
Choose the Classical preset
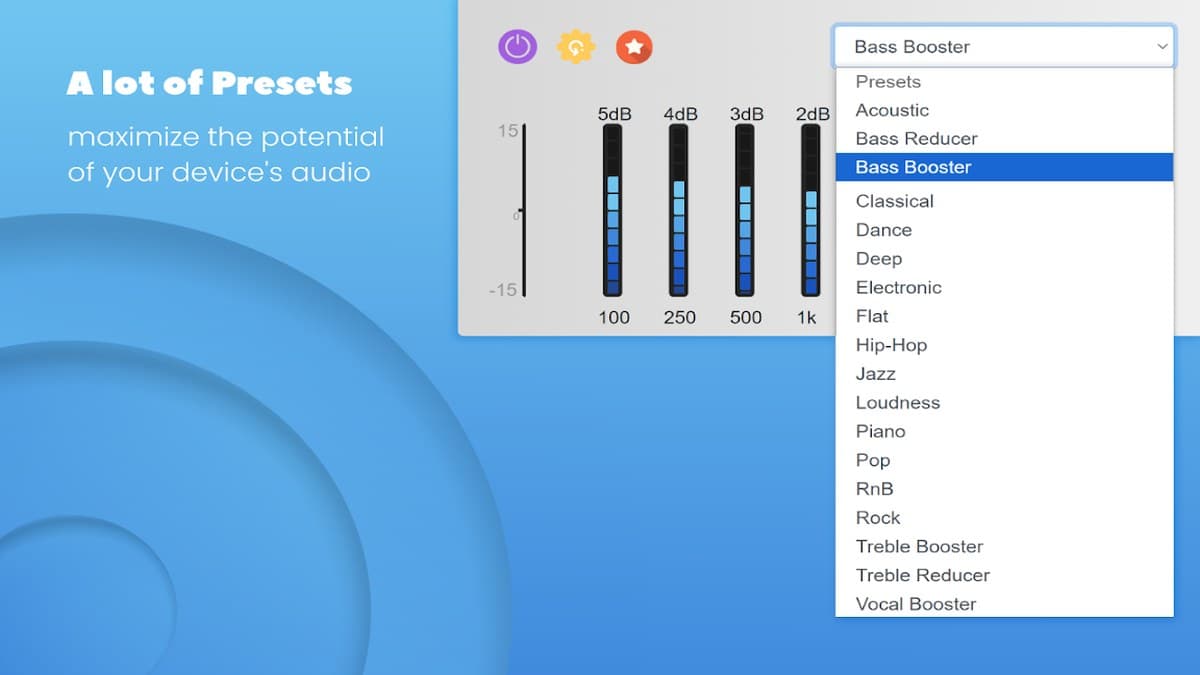pyautogui.click(x=1004, y=201)
